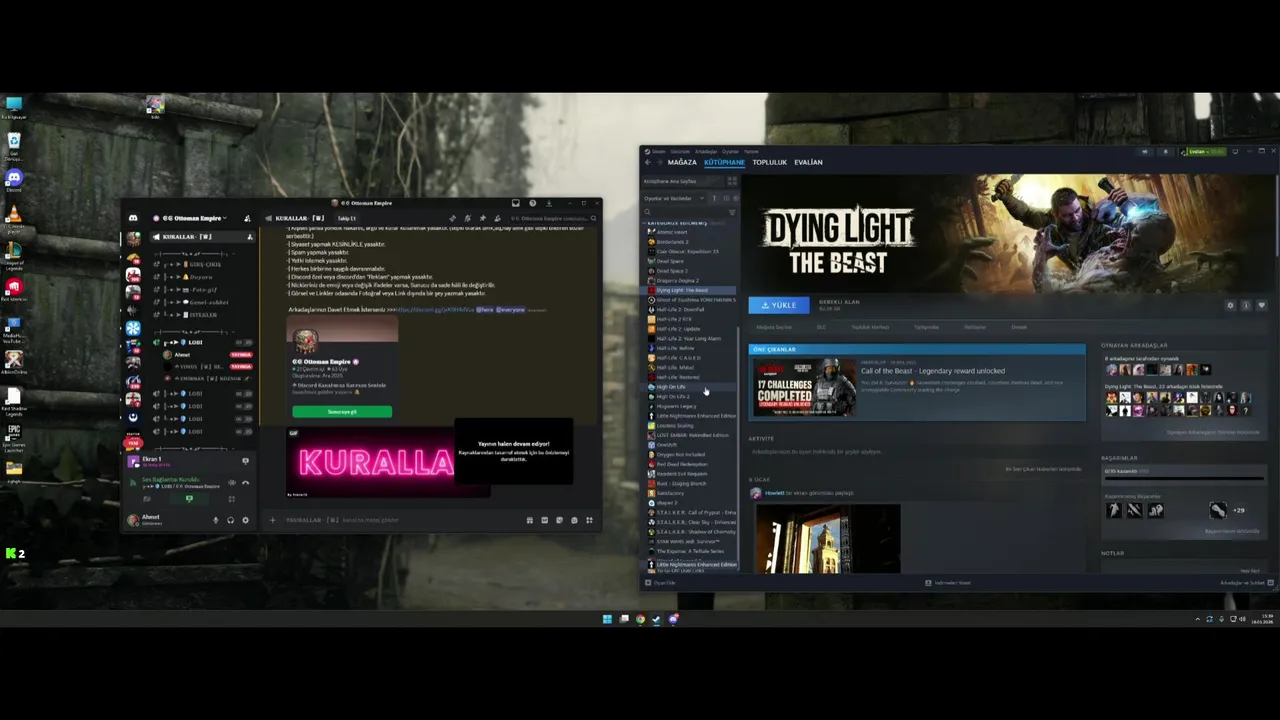Disconnect from Discord voice channel
Image resolution: width=1280 pixels, height=720 pixels.
[246, 482]
